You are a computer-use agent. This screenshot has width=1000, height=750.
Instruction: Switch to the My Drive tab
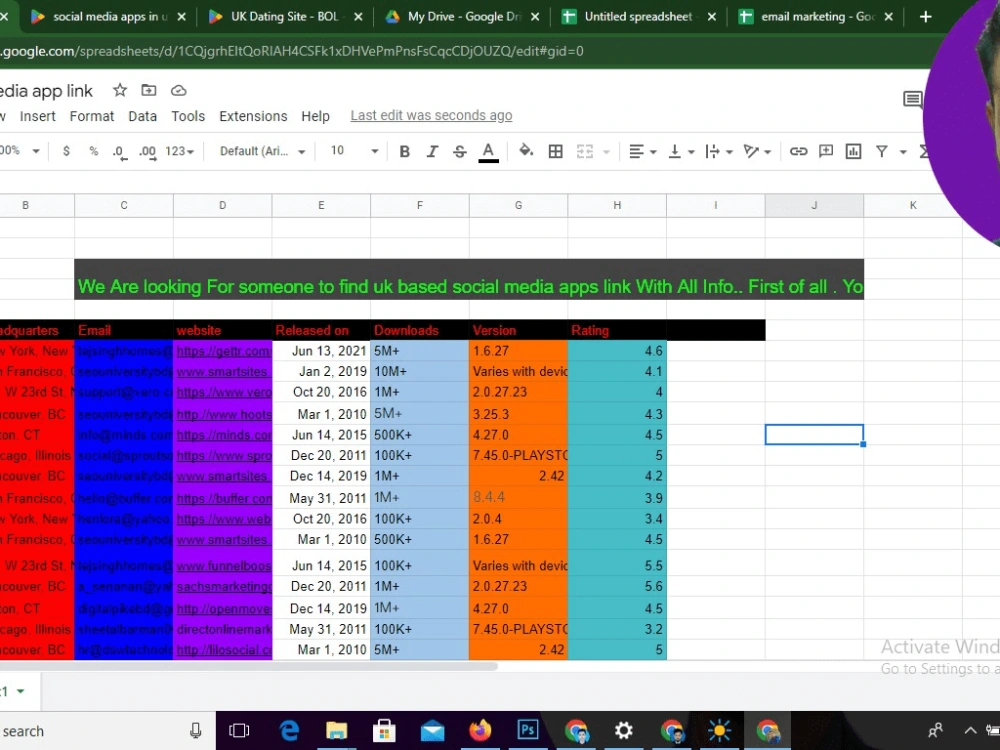(x=461, y=17)
